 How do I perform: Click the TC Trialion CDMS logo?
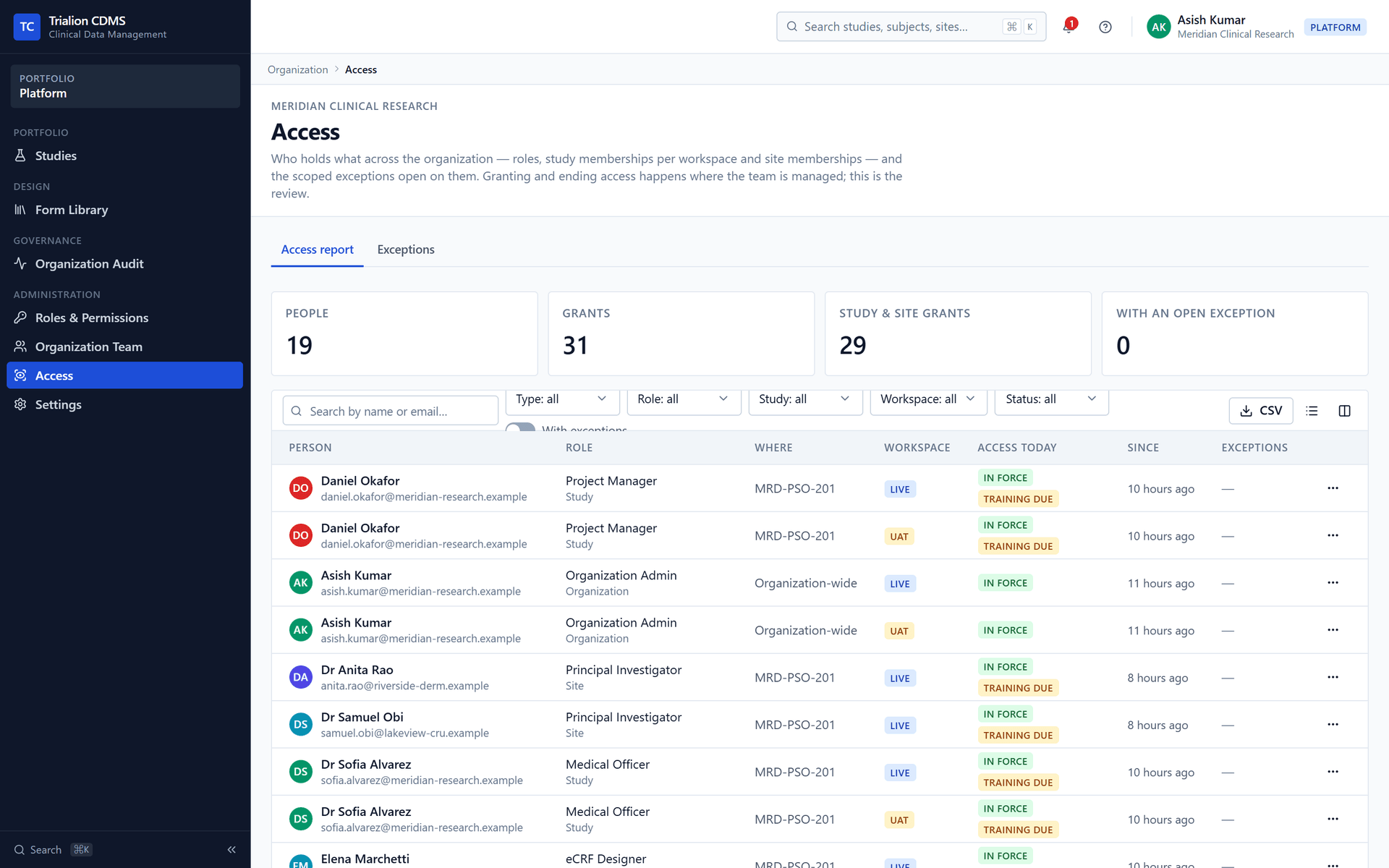(27, 27)
